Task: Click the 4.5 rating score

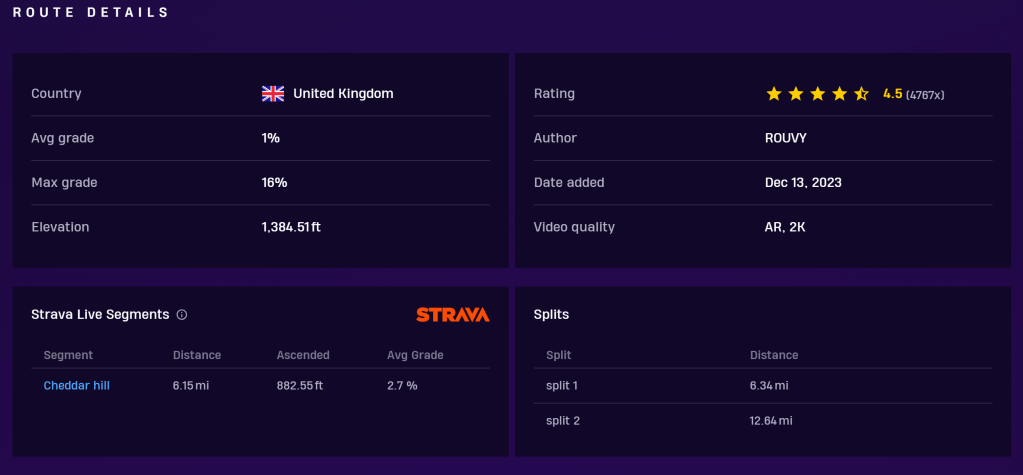Action: click(x=892, y=93)
